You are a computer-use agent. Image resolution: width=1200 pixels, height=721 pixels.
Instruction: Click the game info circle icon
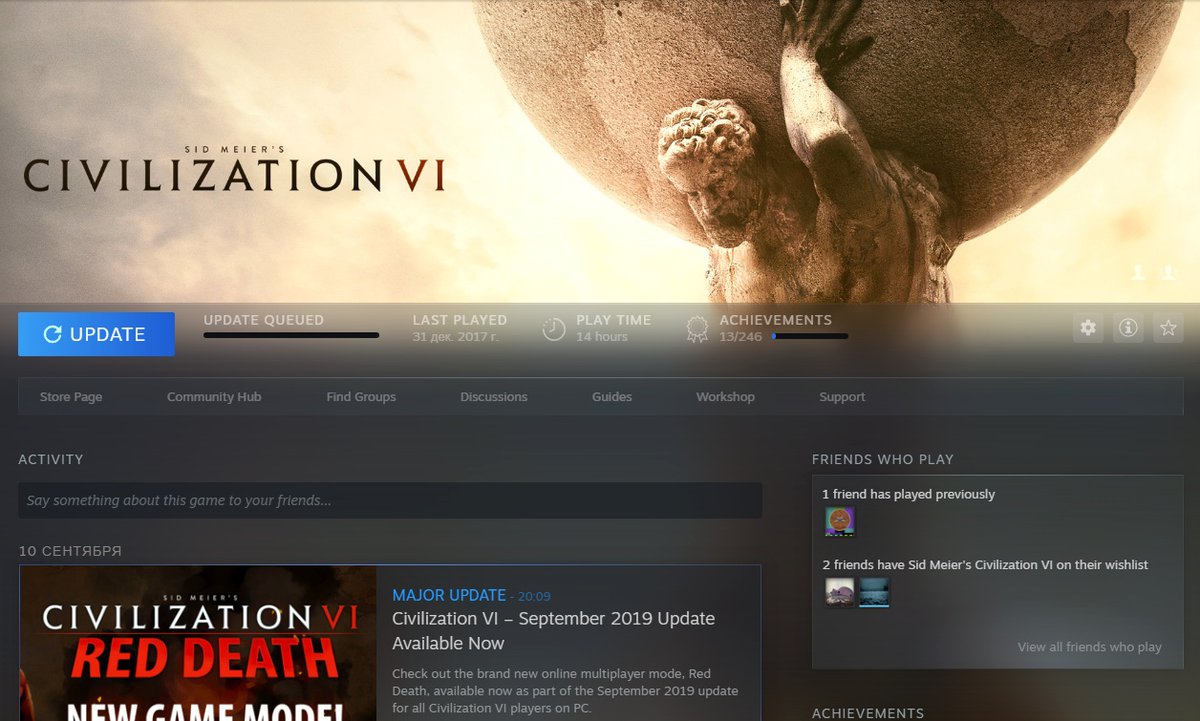click(x=1128, y=328)
